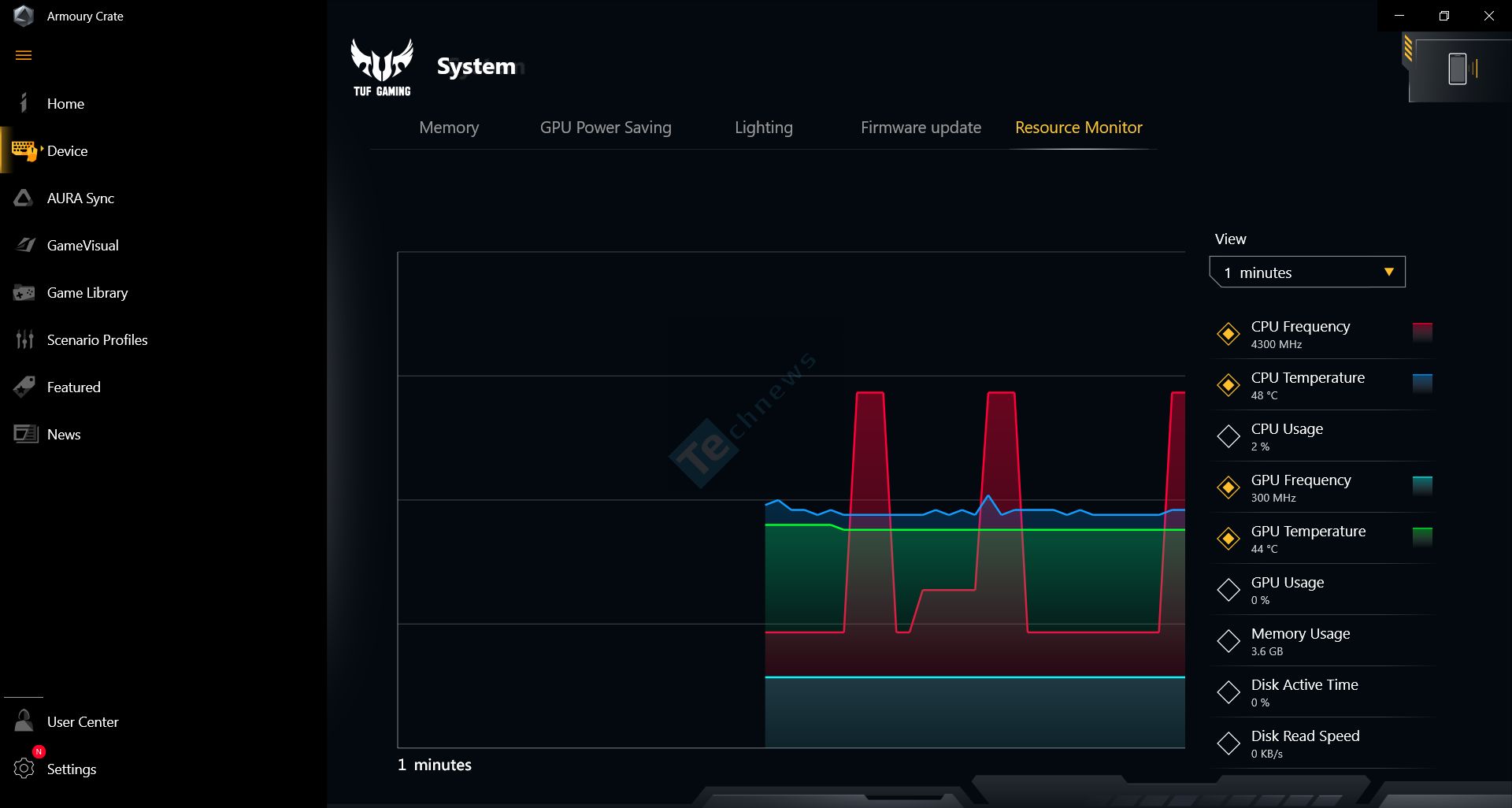Open Scenario Profiles

tap(97, 340)
